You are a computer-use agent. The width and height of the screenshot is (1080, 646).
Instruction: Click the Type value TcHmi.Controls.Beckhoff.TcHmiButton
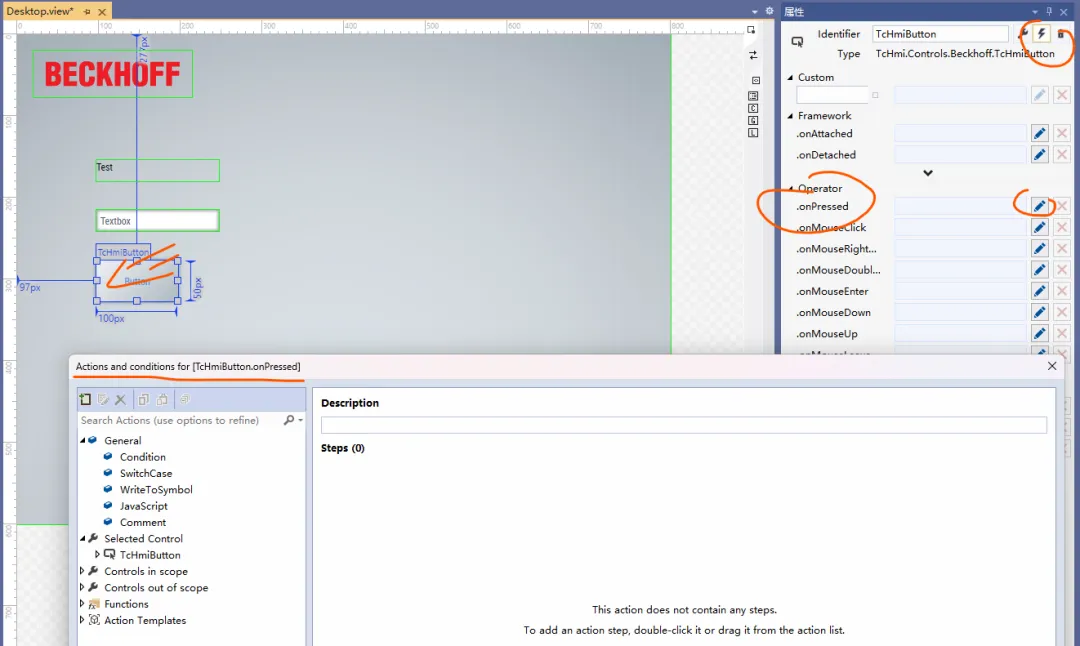tap(964, 54)
